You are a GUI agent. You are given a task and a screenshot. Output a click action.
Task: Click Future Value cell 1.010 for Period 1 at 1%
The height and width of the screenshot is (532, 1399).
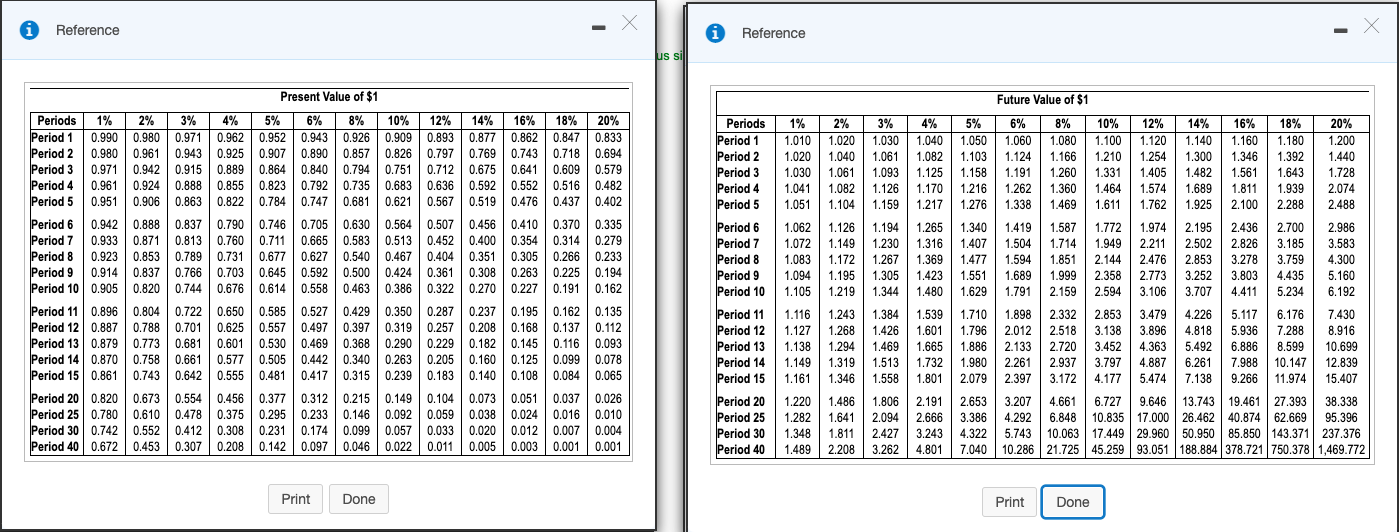coord(798,140)
